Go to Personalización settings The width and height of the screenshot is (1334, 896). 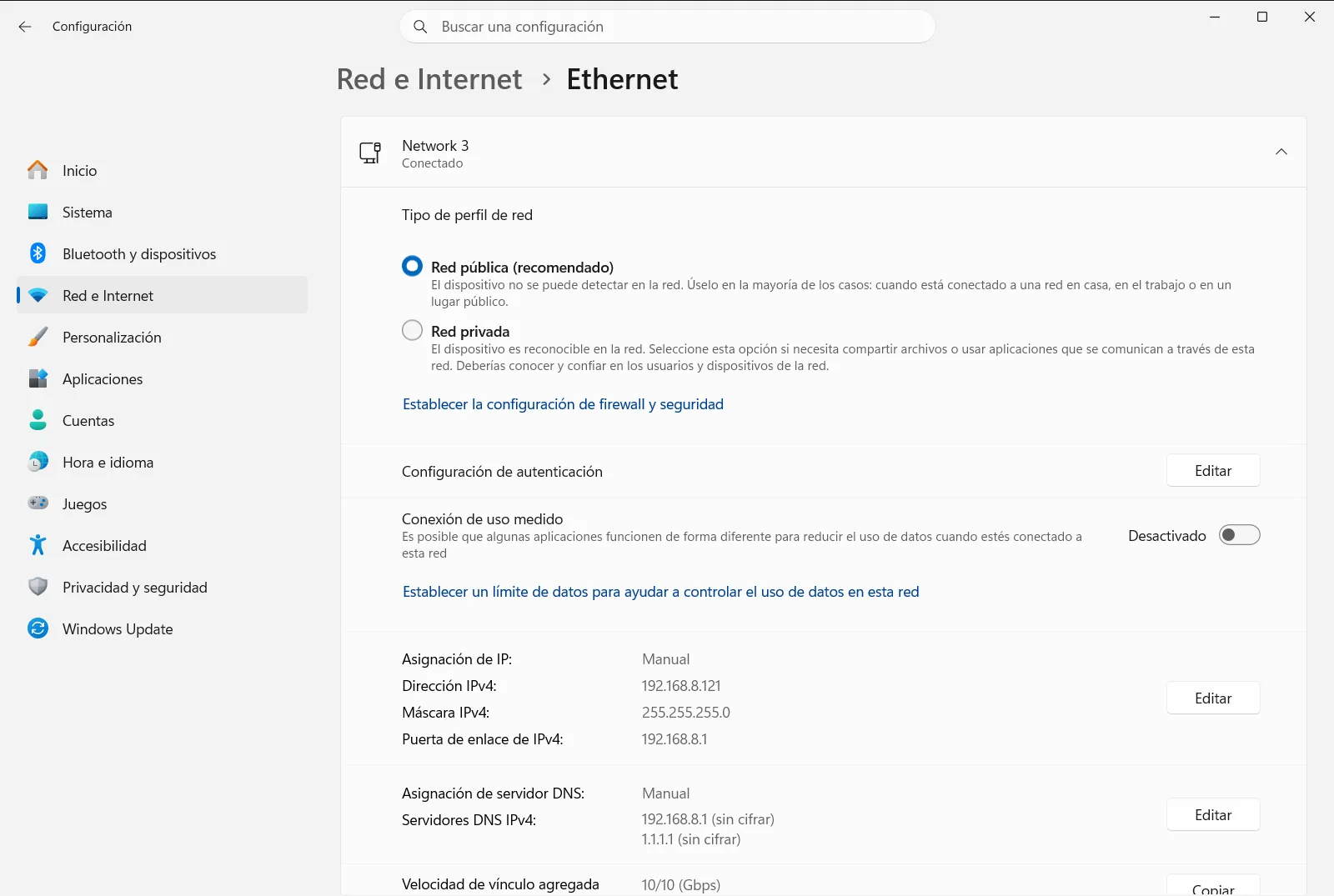click(x=162, y=337)
